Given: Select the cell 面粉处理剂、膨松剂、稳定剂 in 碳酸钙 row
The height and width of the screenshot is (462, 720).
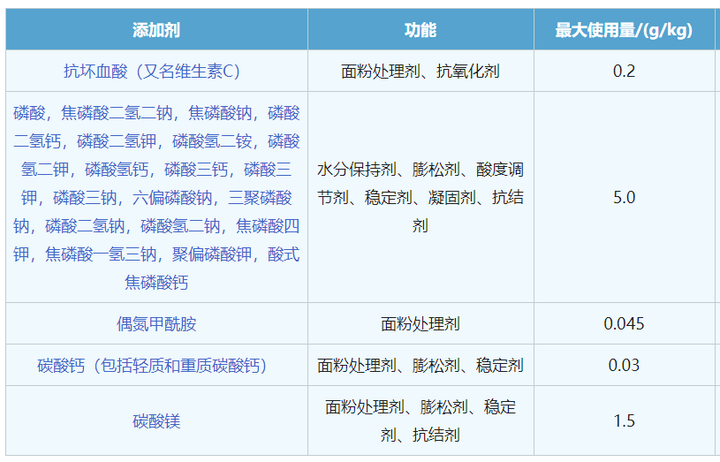Looking at the screenshot, I should point(421,365).
